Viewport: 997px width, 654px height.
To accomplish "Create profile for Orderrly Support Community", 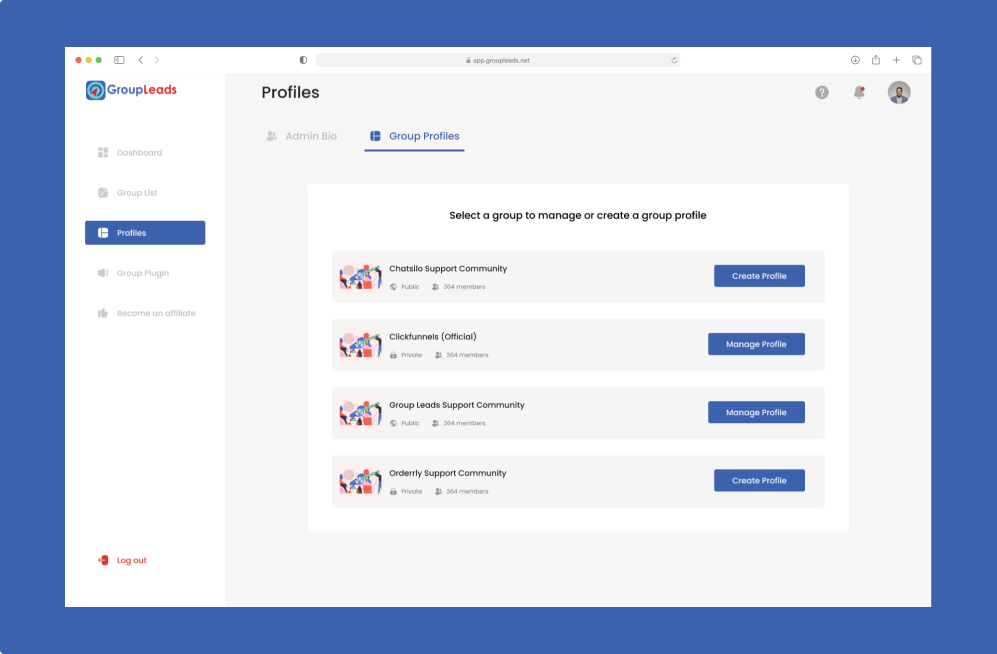I will [x=759, y=480].
